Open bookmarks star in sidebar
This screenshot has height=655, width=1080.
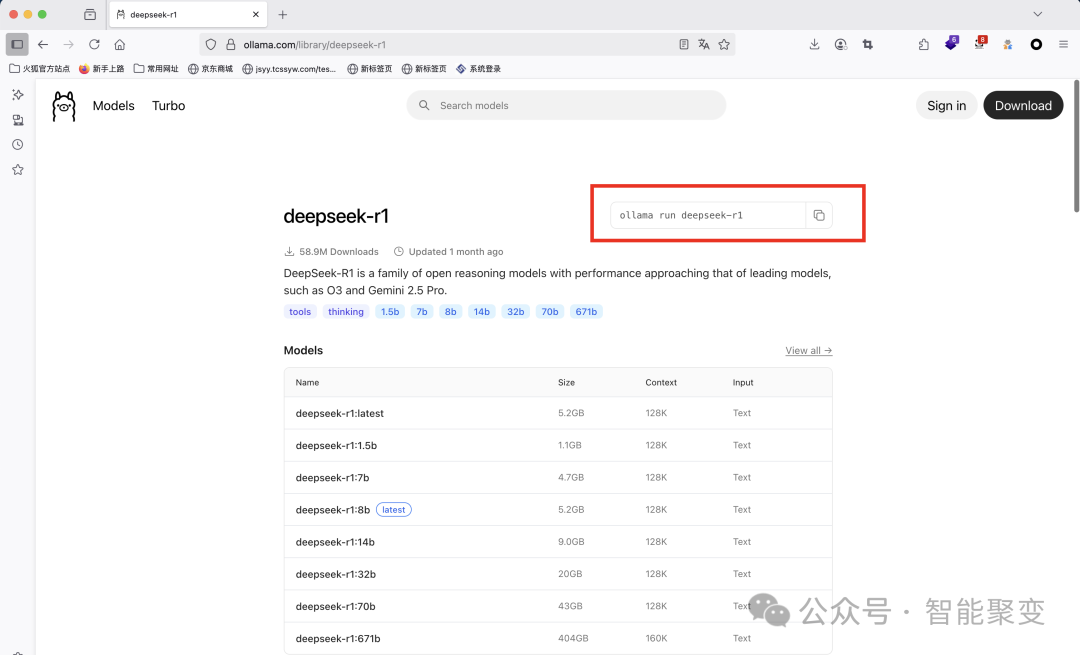pyautogui.click(x=18, y=169)
